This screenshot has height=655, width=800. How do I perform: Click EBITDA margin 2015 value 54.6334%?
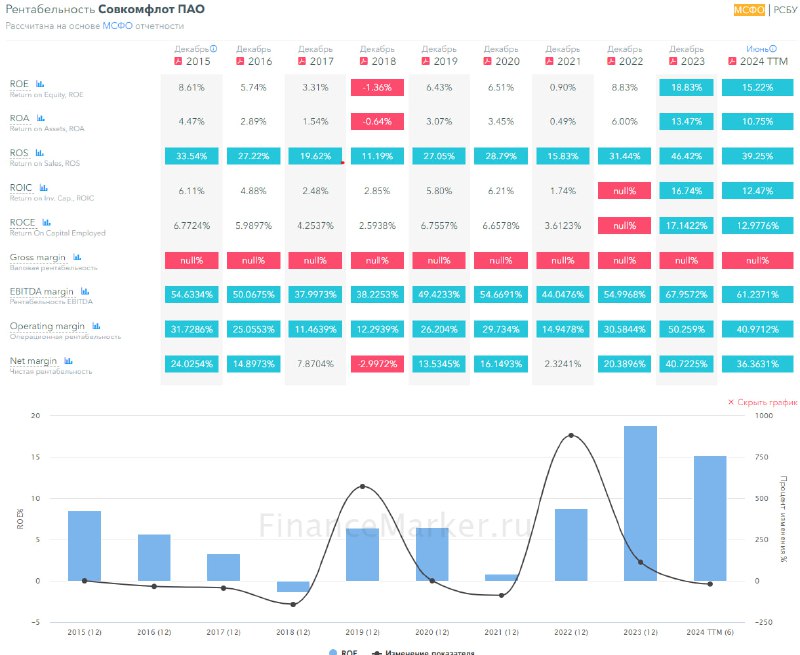(x=191, y=294)
